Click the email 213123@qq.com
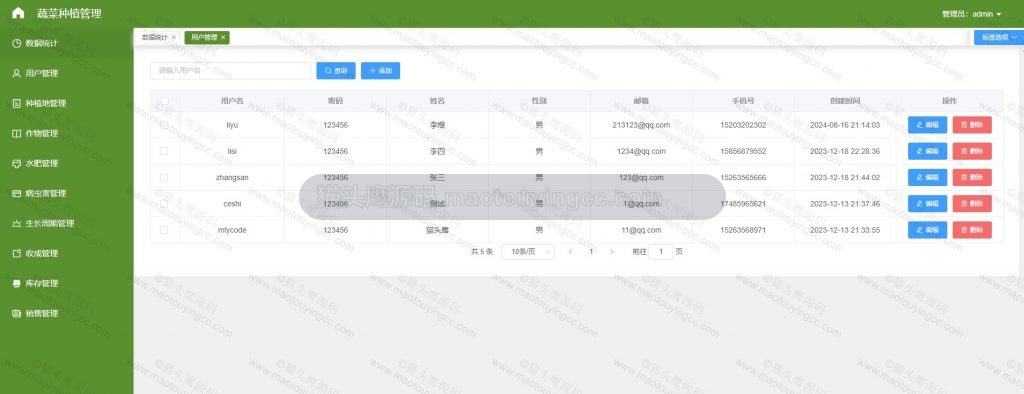 pos(641,125)
